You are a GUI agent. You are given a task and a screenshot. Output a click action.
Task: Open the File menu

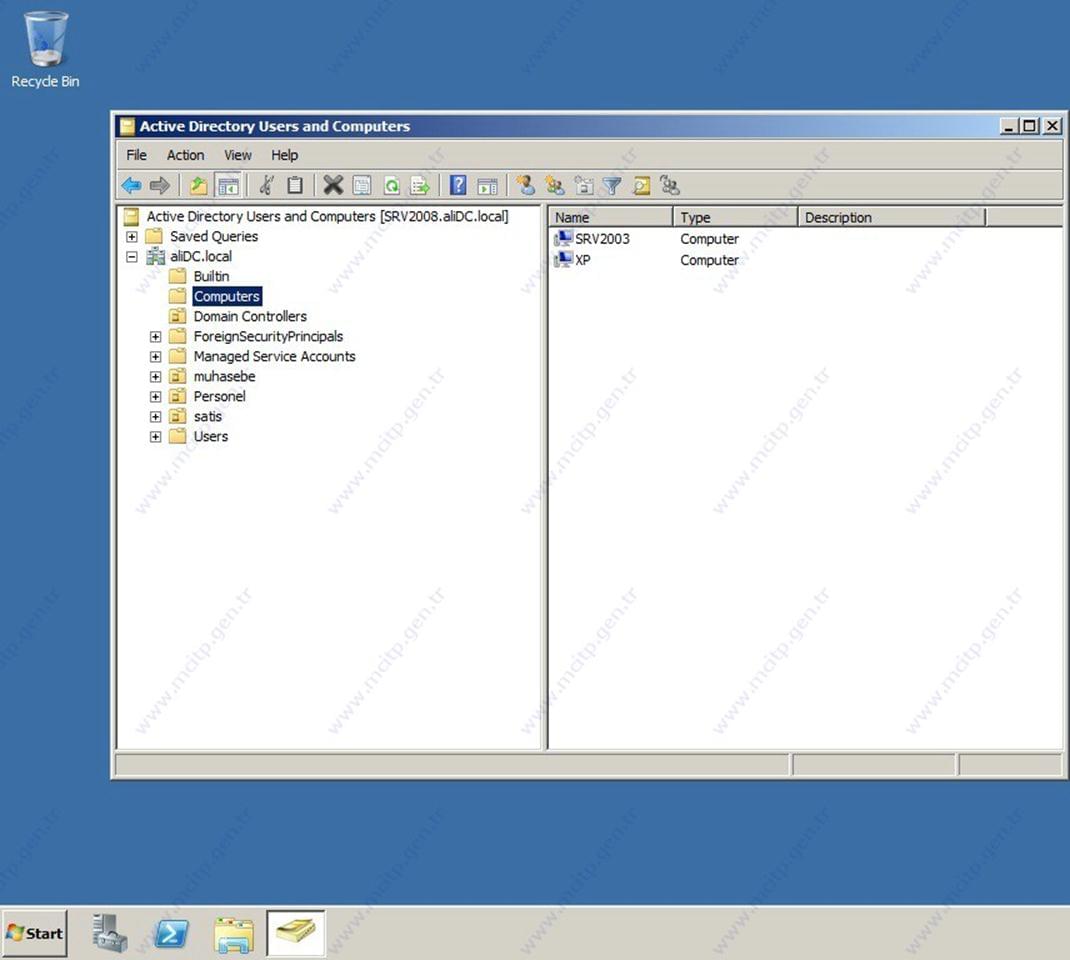pos(136,156)
